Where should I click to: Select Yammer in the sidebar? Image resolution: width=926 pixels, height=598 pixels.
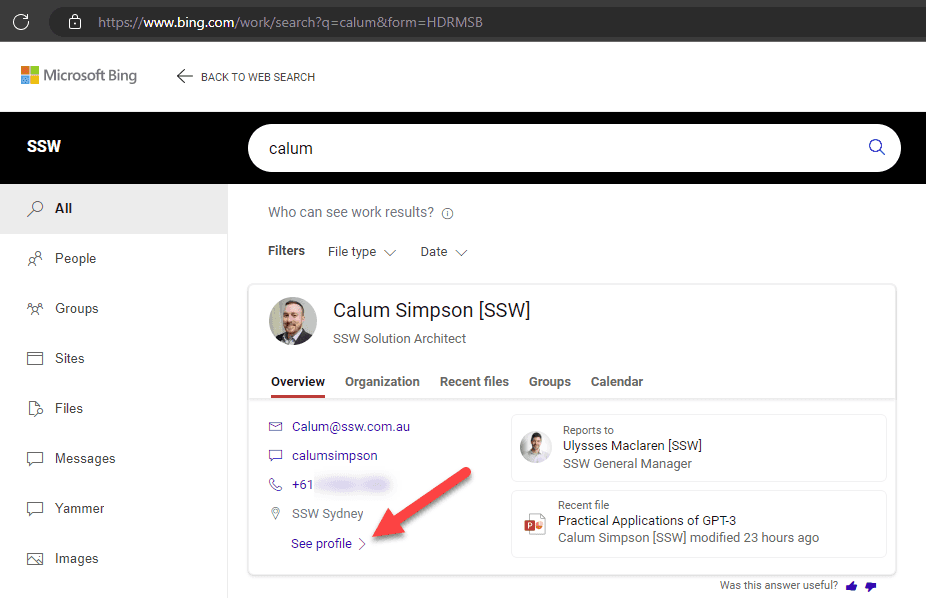79,508
